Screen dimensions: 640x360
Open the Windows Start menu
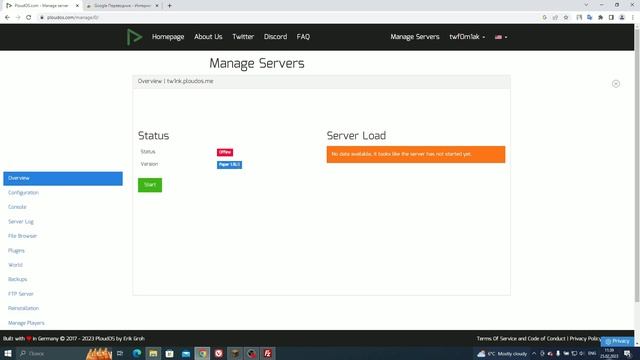[7, 353]
